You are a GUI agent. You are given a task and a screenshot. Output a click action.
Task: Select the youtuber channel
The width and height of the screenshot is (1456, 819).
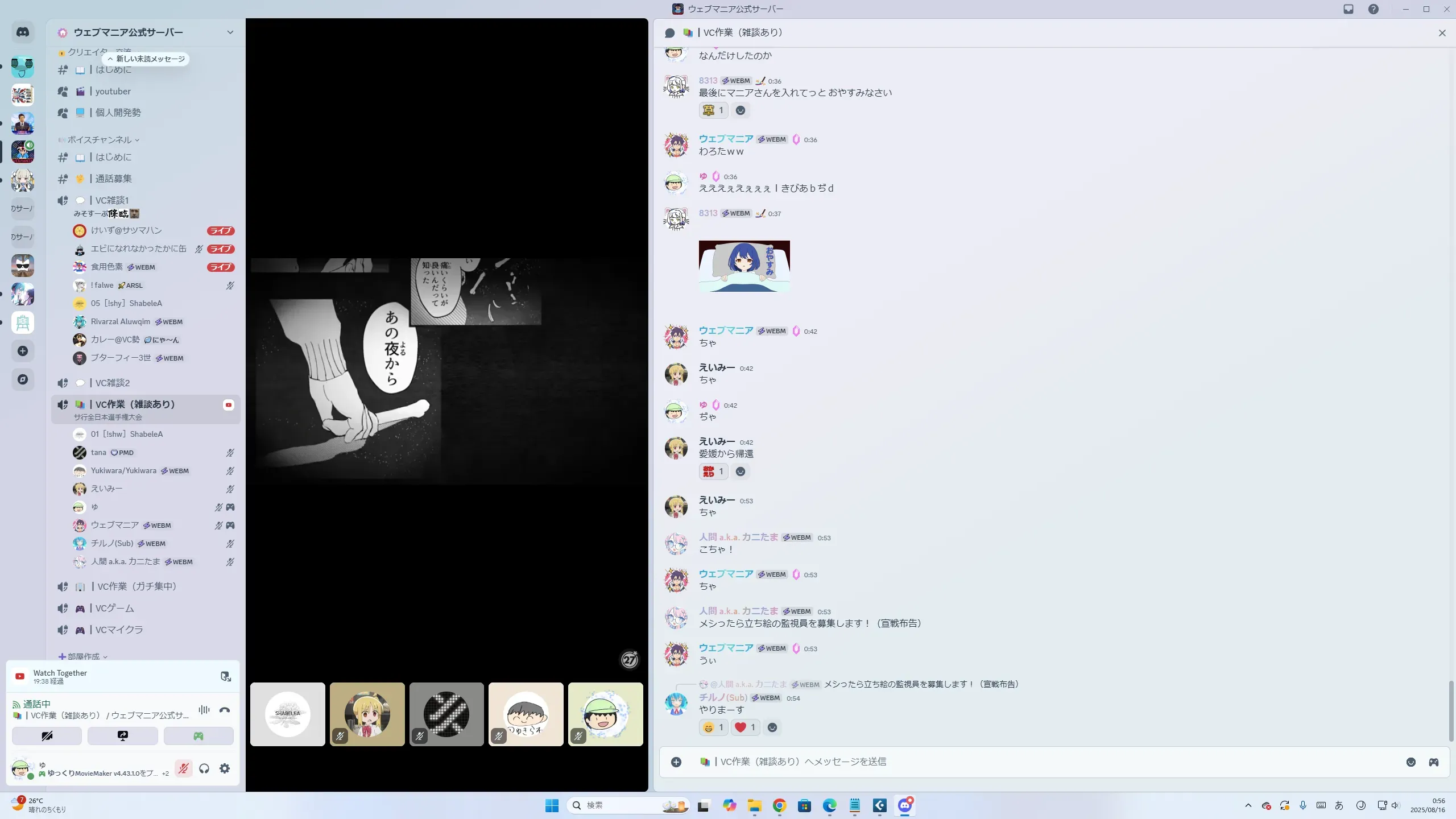point(113,91)
